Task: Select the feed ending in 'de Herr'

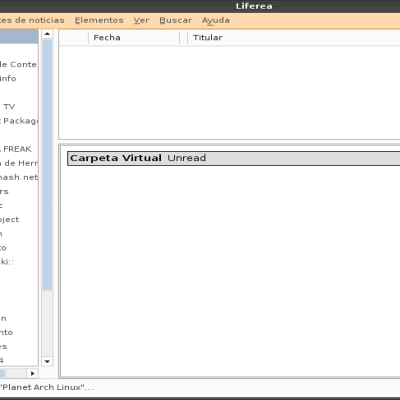Action: 19,163
